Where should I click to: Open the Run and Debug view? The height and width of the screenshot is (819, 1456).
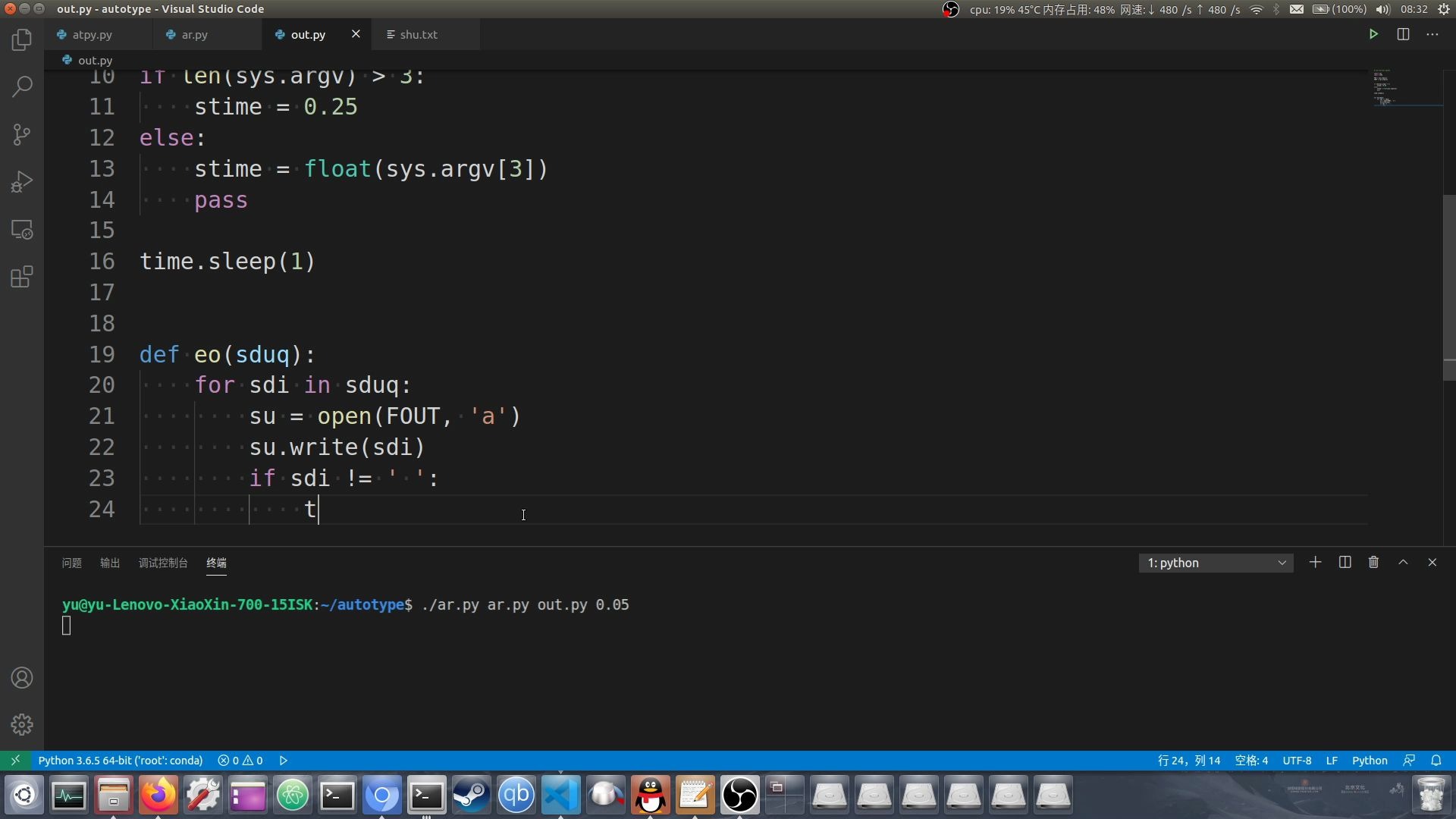pos(22,182)
